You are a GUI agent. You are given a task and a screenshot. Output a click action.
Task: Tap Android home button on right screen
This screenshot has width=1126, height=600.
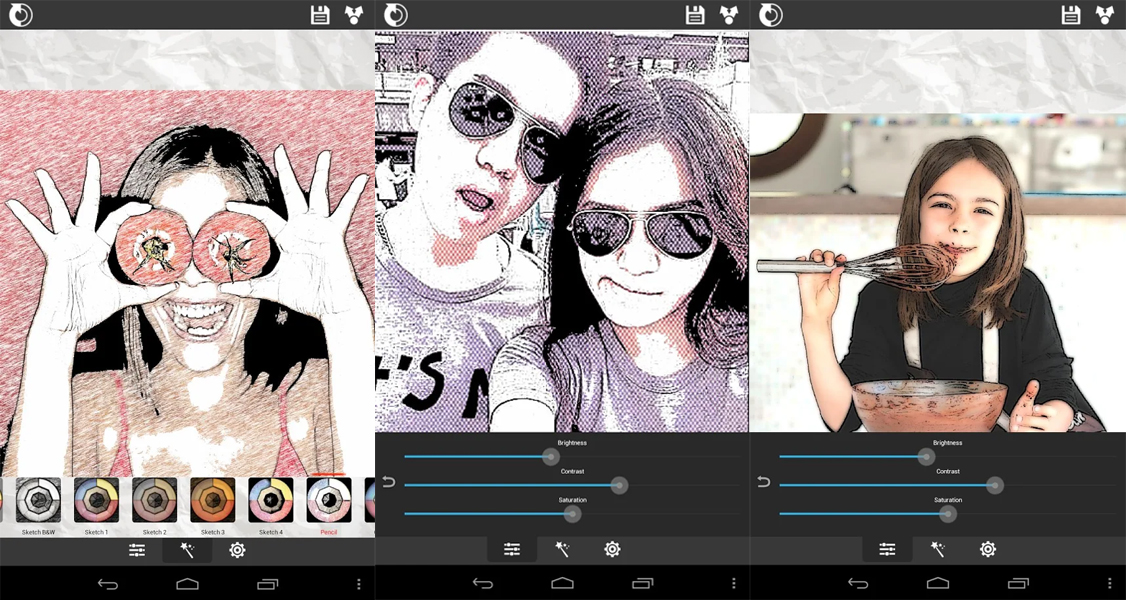938,583
